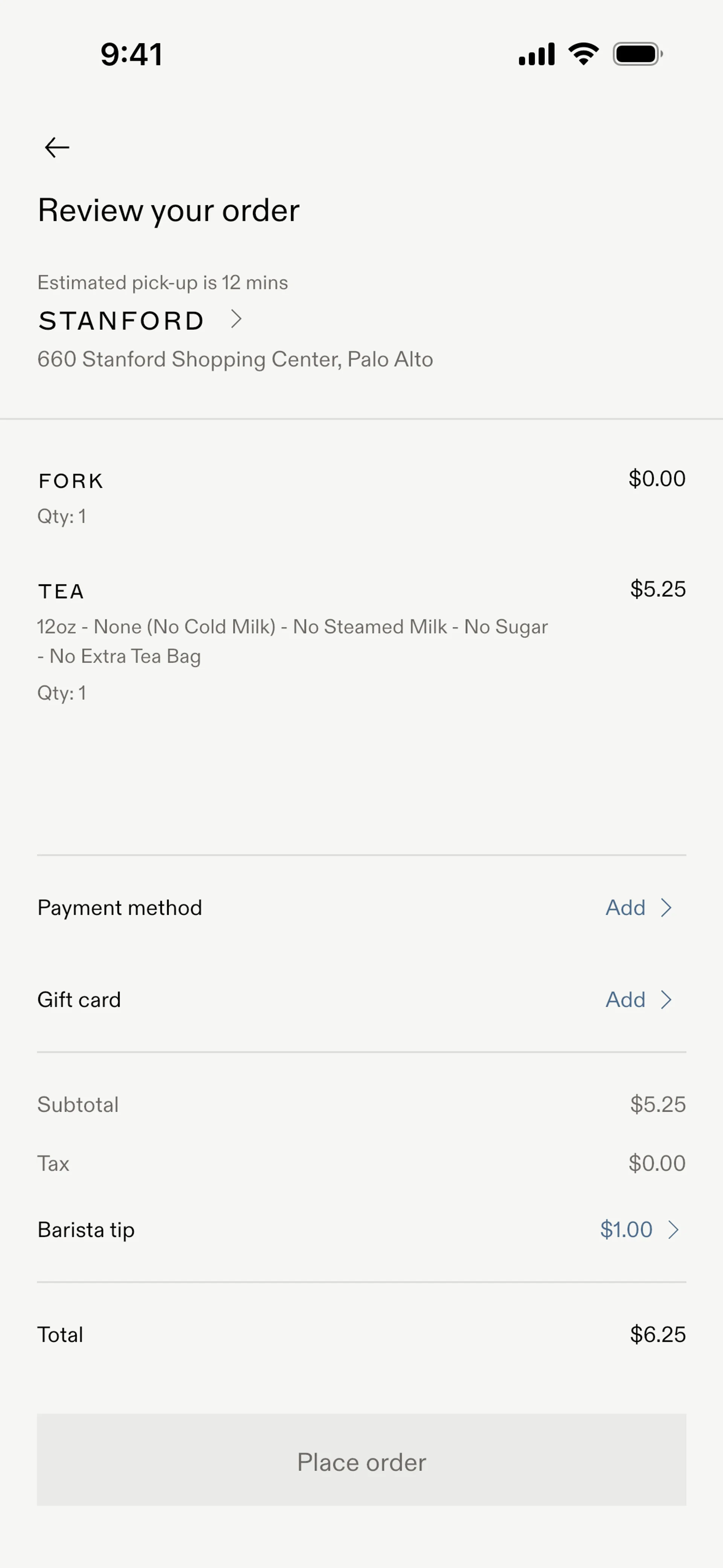Viewport: 723px width, 1568px height.
Task: Tap the battery status icon
Action: (x=637, y=54)
